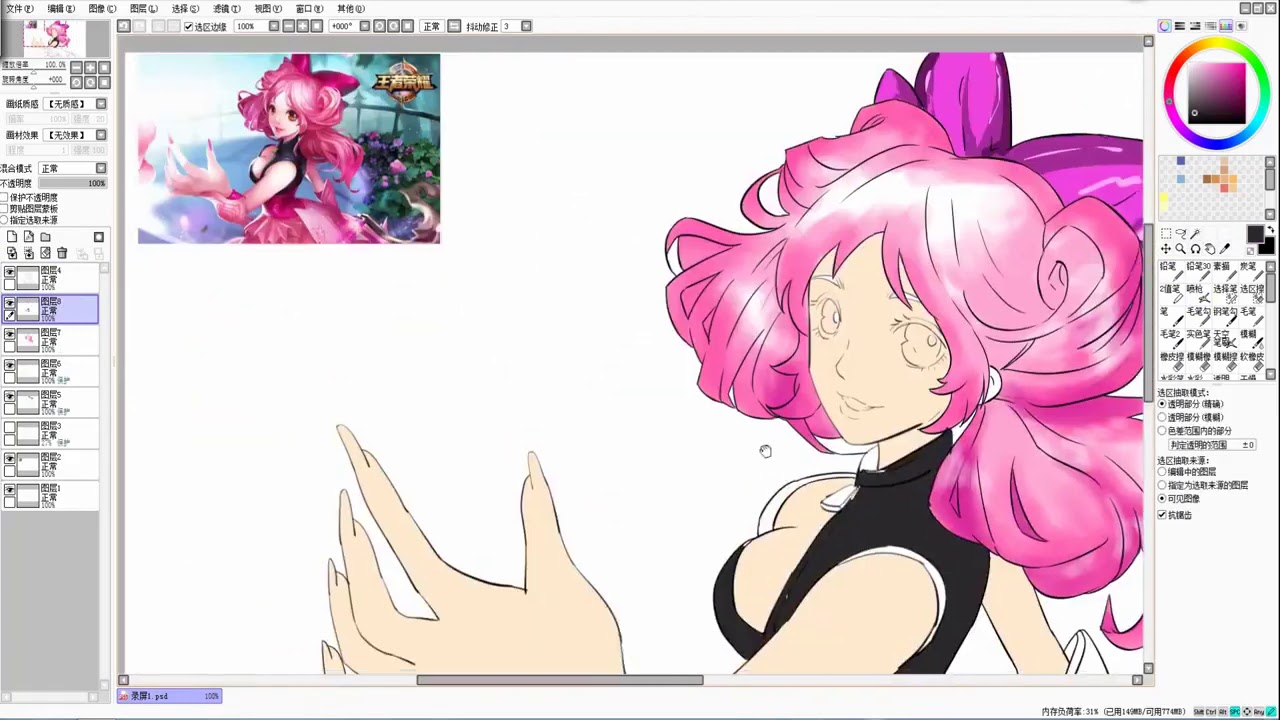Image resolution: width=1280 pixels, height=720 pixels.
Task: Click the 录屏1.psd document tab
Action: [168, 696]
